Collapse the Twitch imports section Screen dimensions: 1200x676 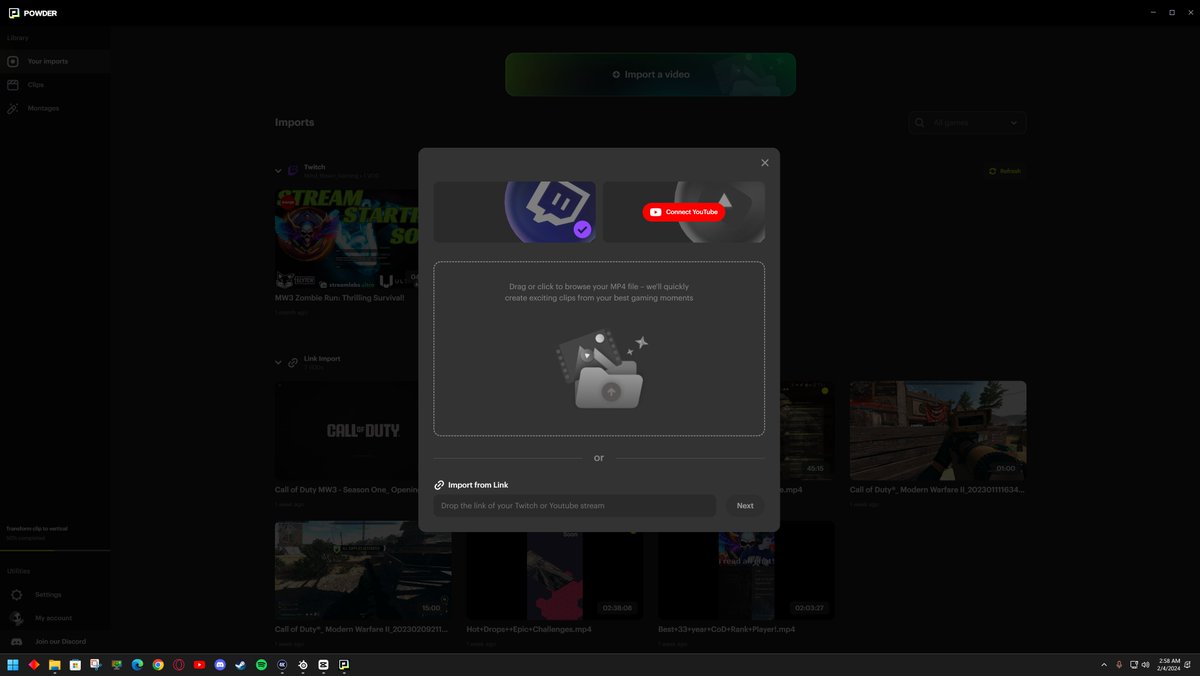coord(279,171)
